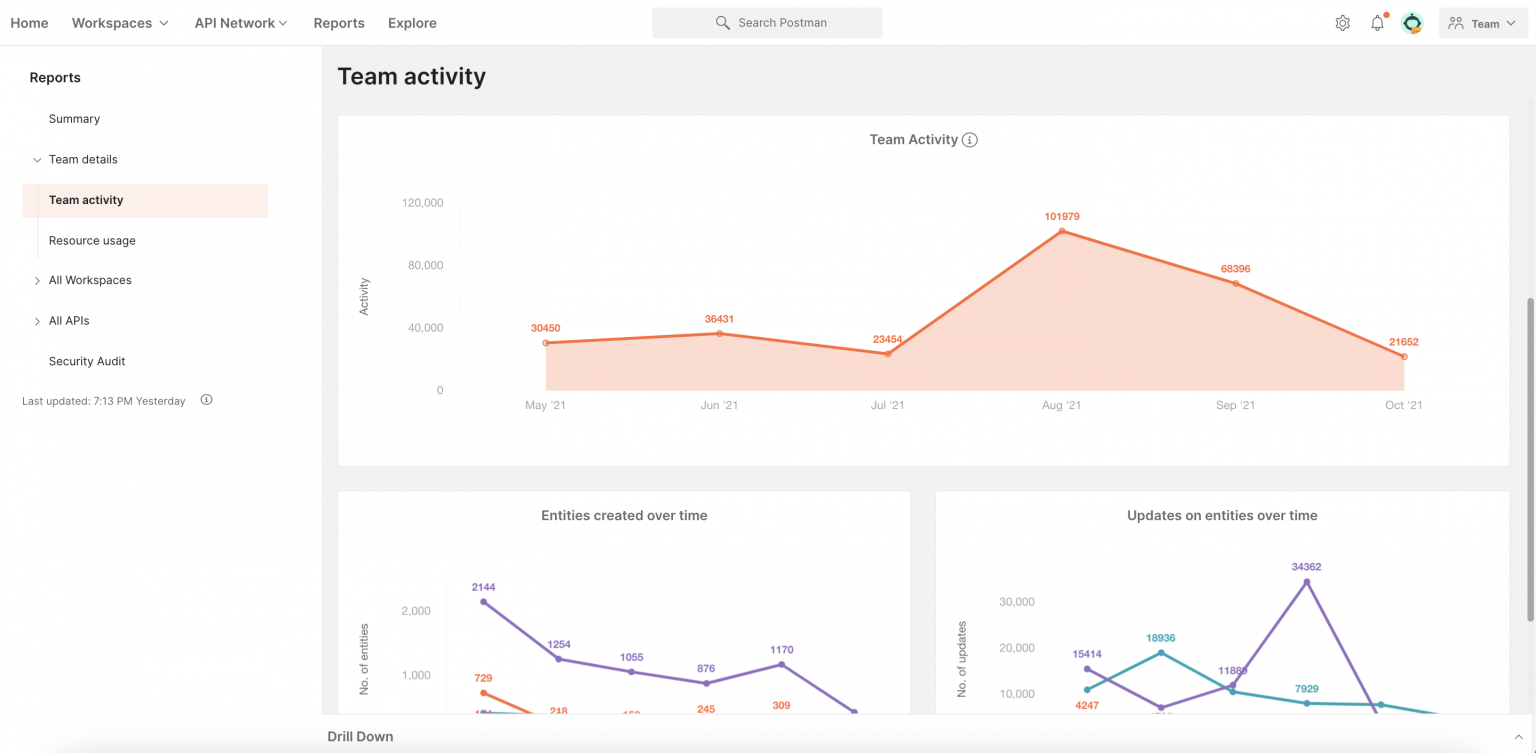This screenshot has width=1536, height=753.
Task: Open Resource usage report
Action: tap(92, 241)
